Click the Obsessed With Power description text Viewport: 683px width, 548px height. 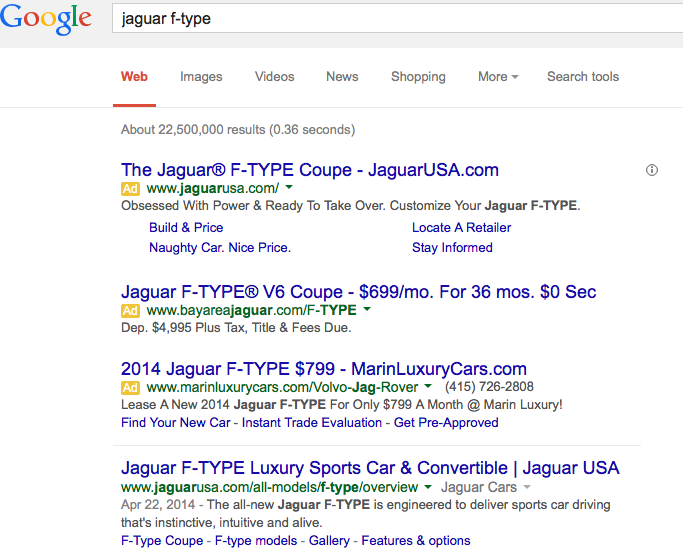point(351,206)
